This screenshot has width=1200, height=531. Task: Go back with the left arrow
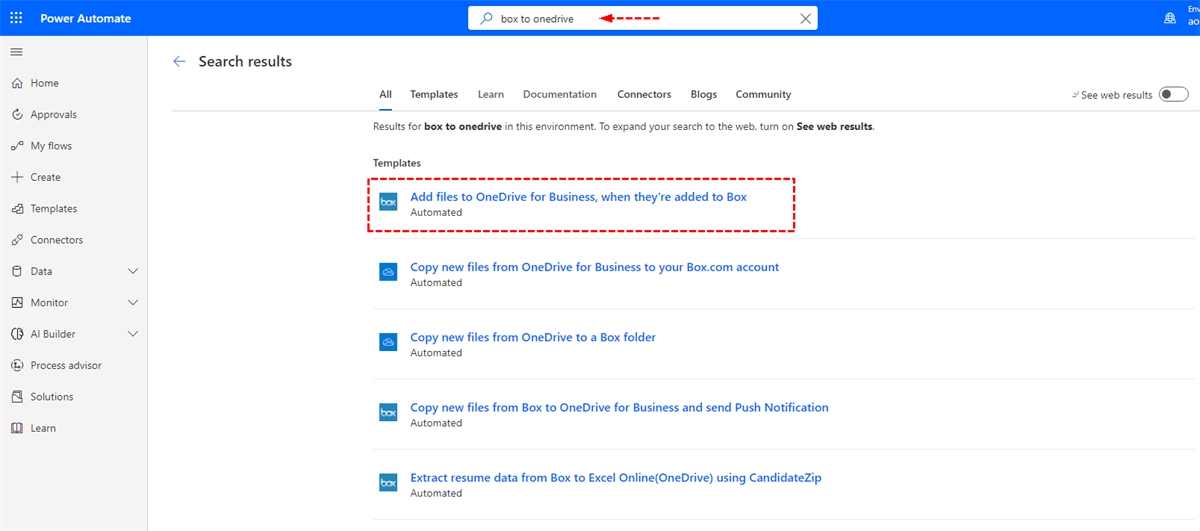(x=179, y=61)
